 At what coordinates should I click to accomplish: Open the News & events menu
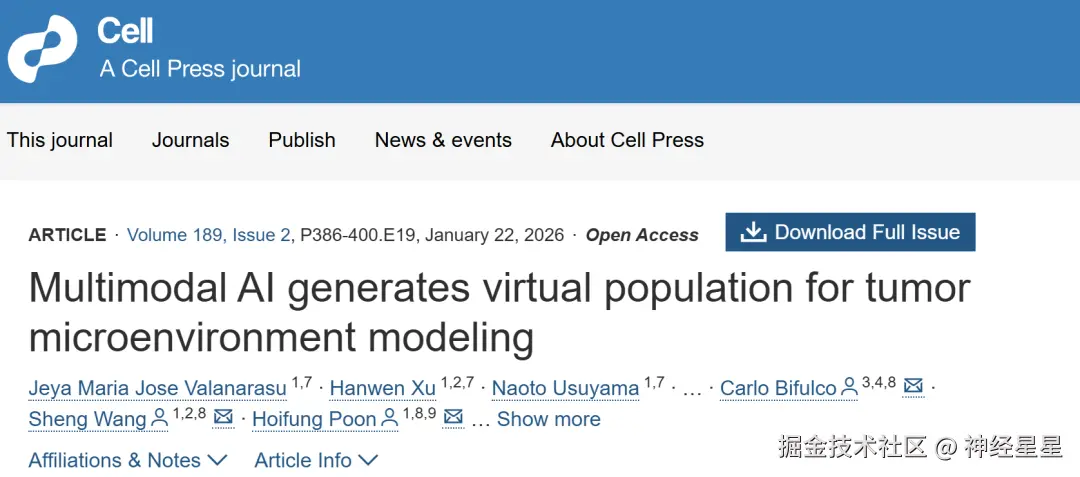[443, 140]
